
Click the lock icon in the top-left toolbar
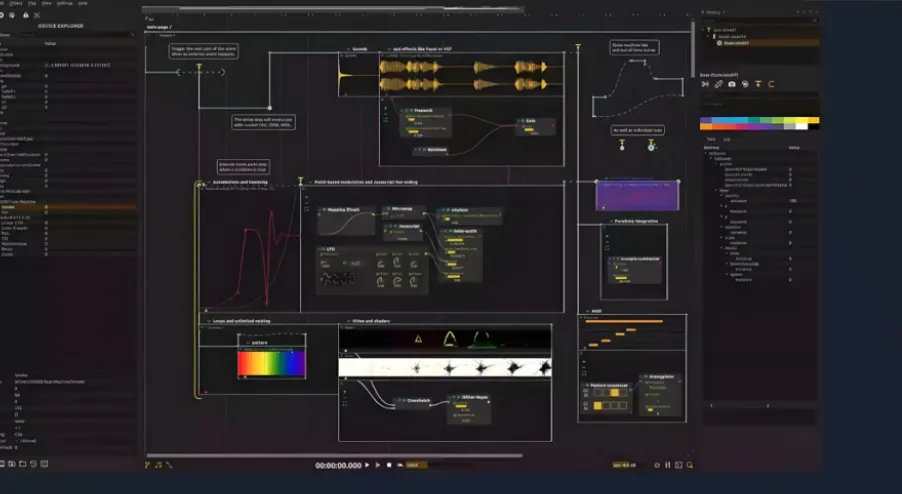pos(24,16)
